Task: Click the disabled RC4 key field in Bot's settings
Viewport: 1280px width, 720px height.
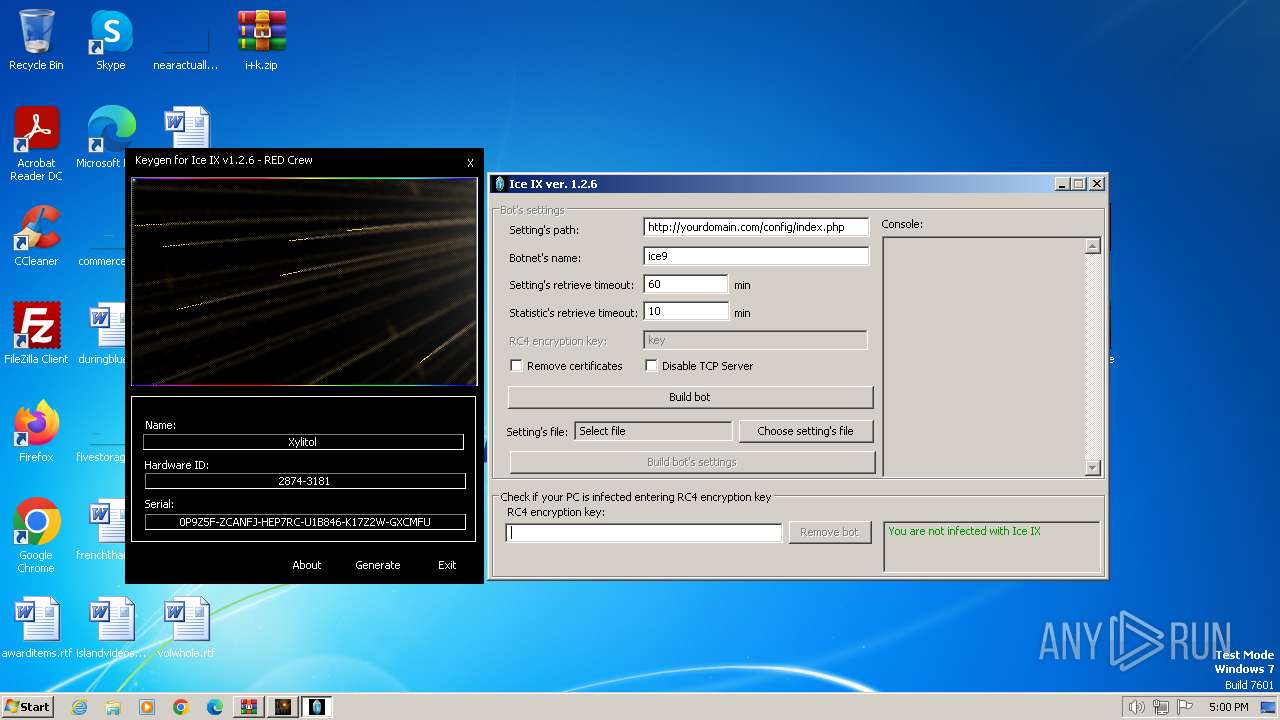Action: [x=755, y=340]
